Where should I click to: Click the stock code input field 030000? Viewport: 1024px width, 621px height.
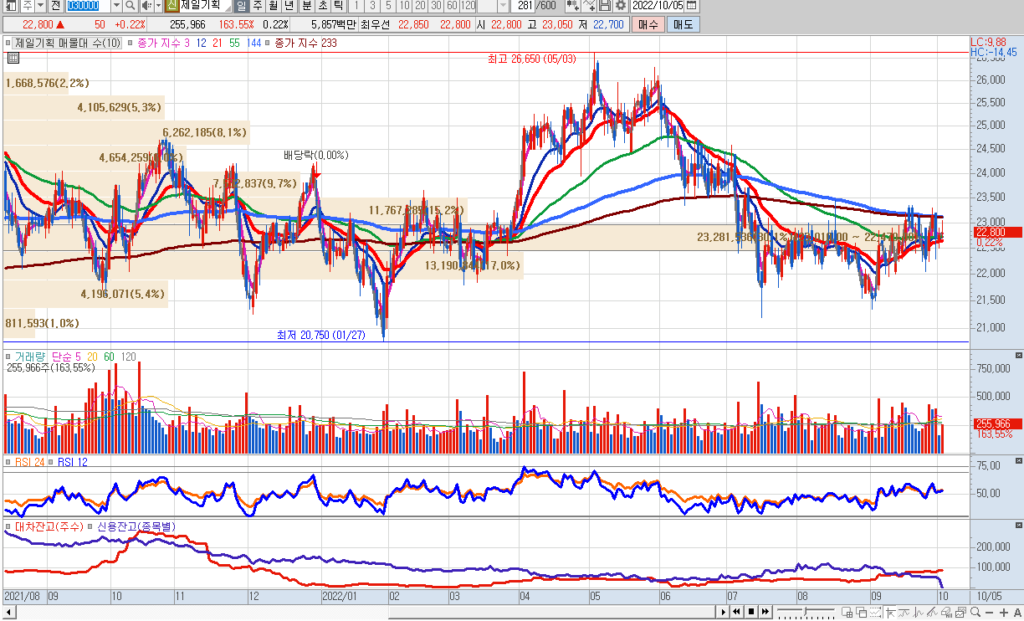point(88,6)
